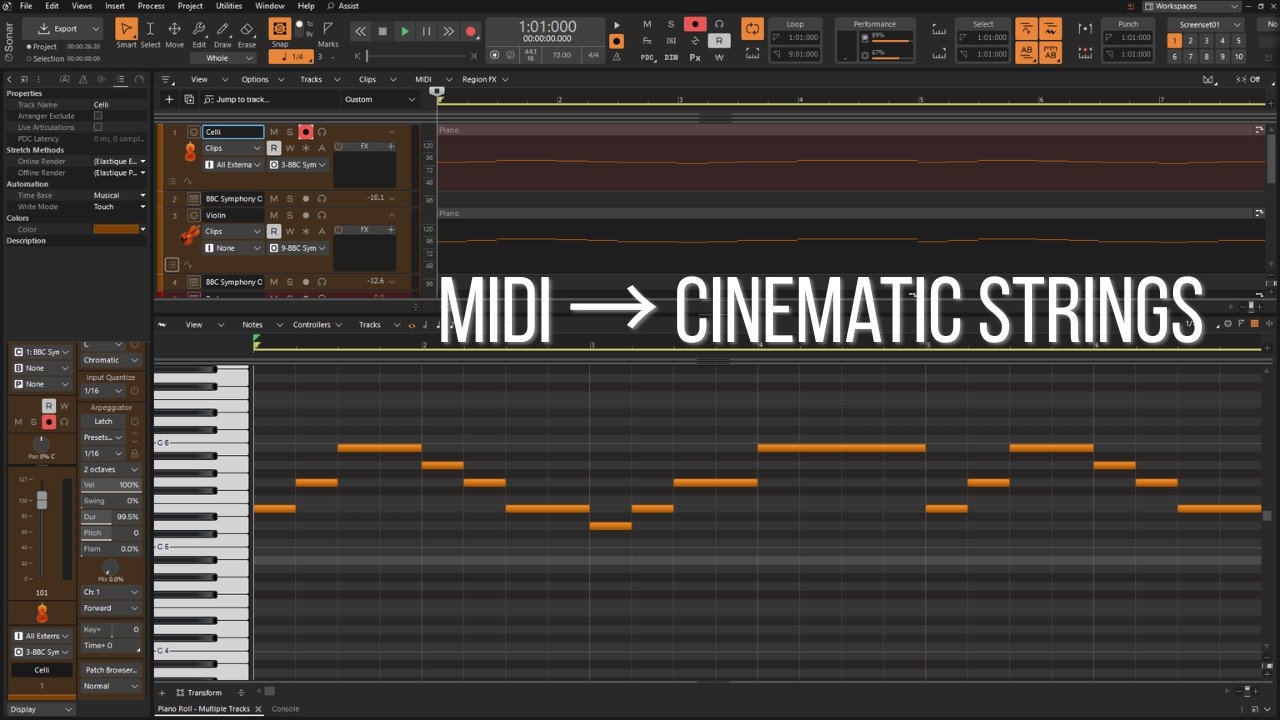Click the Marks flag icon
The image size is (1280, 720).
328,28
